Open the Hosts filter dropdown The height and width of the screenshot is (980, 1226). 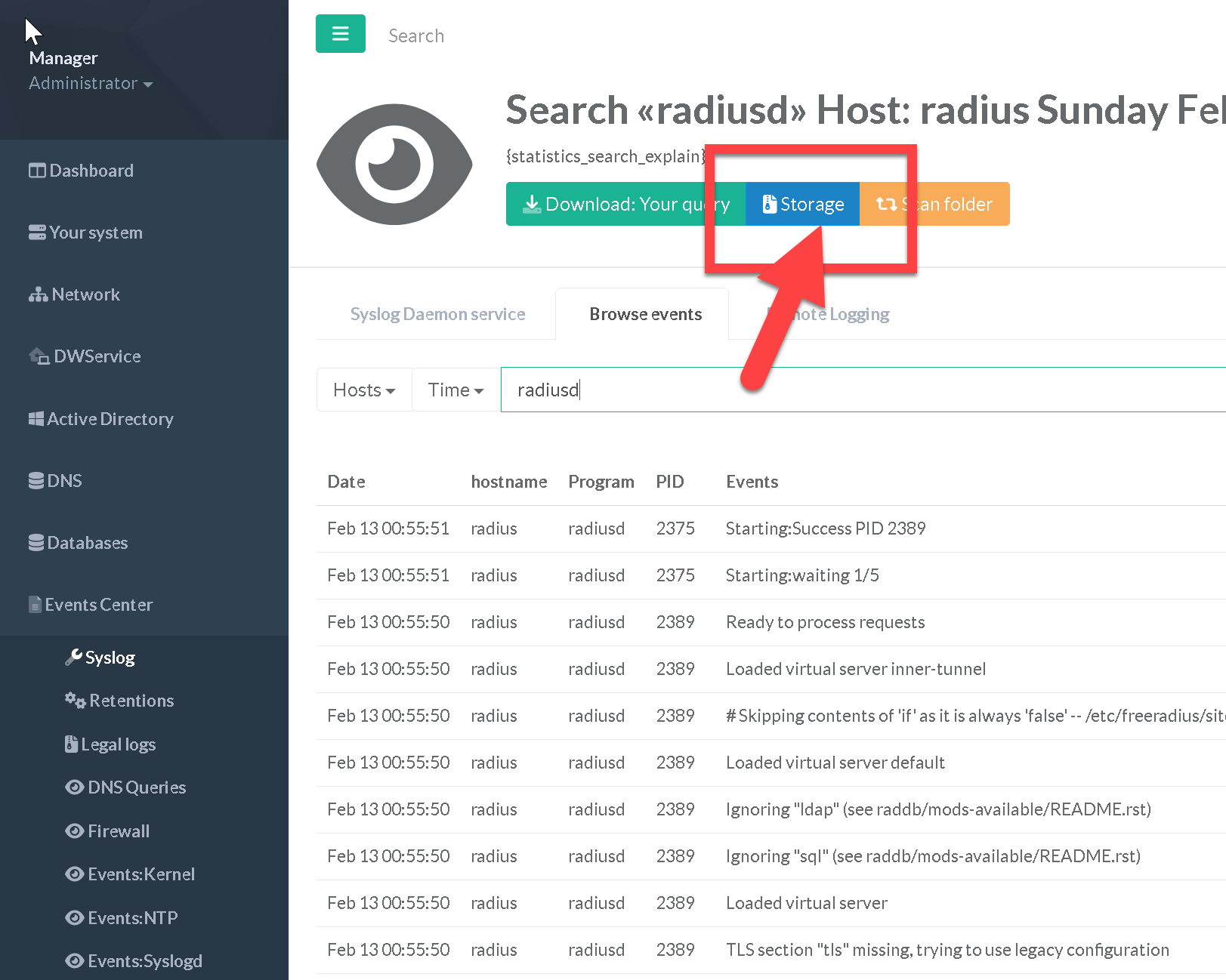point(364,390)
